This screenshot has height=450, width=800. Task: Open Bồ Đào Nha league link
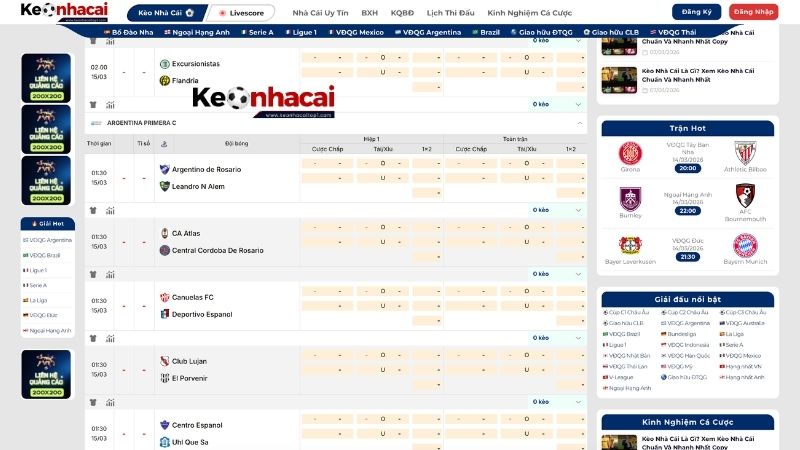click(x=129, y=32)
